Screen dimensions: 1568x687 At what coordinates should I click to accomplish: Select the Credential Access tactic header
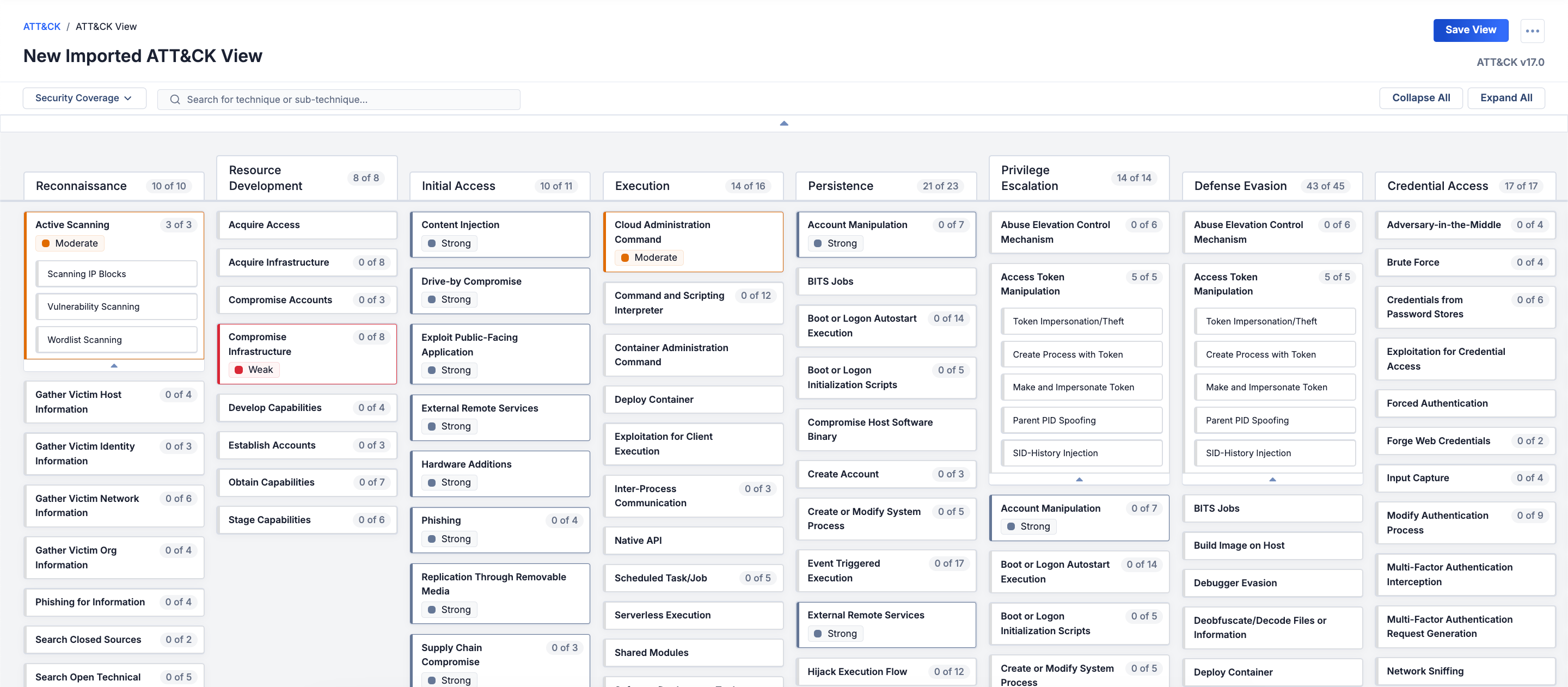point(1437,186)
